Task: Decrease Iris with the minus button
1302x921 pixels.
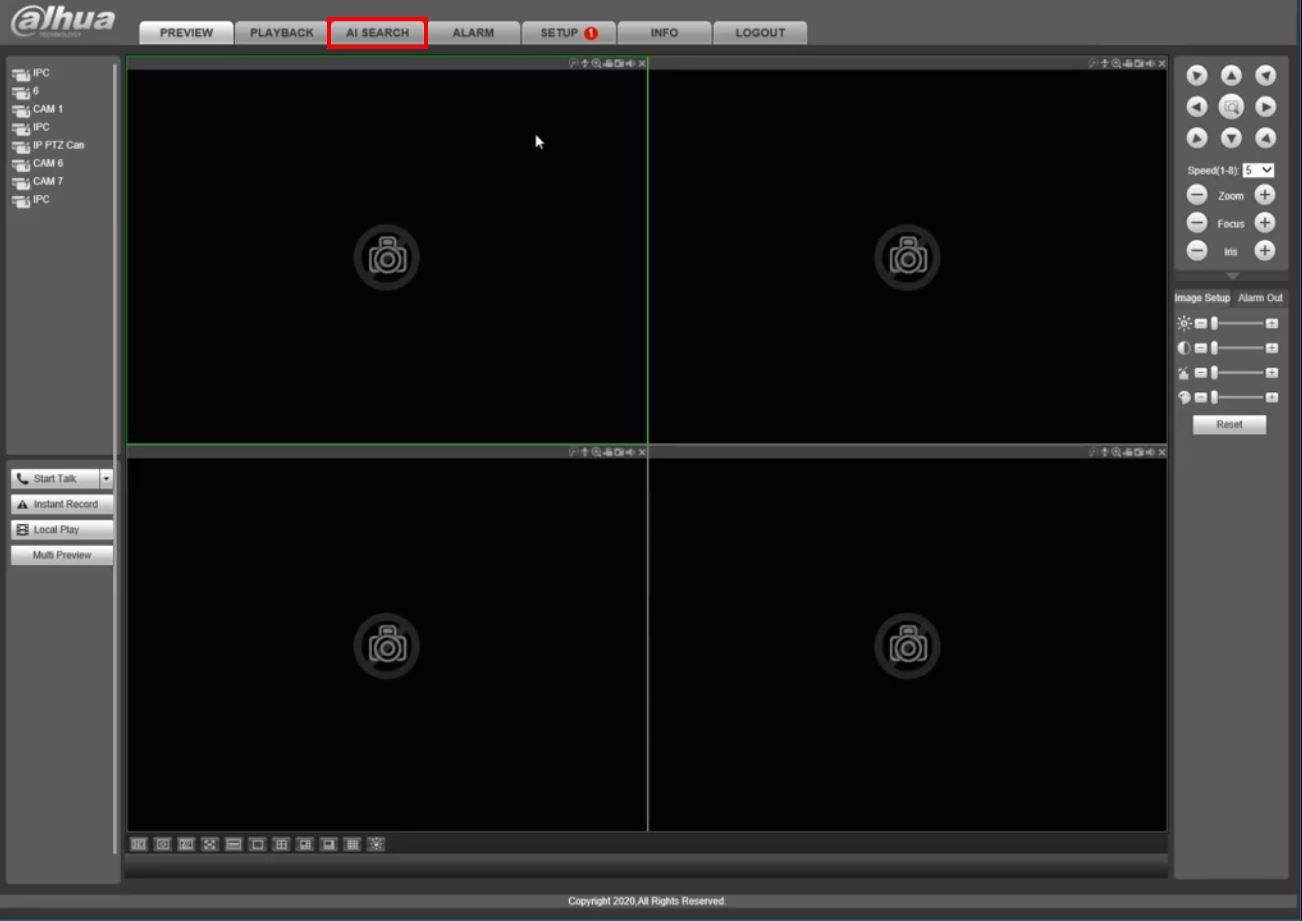Action: (1197, 251)
